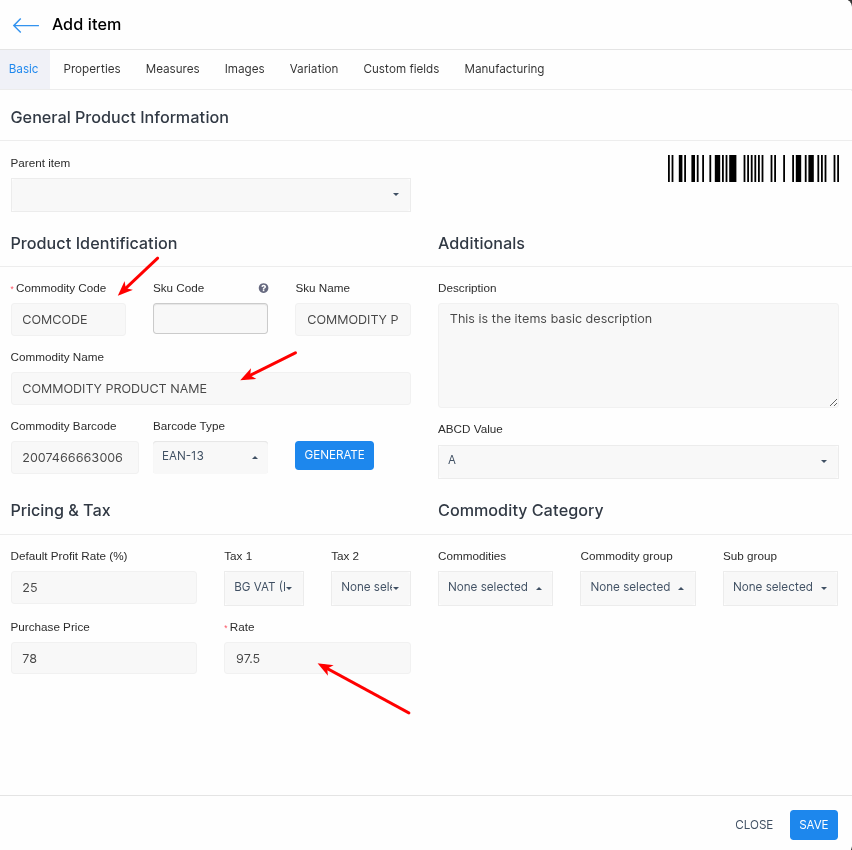The image size is (852, 850).
Task: Select the Variation tab
Action: [314, 69]
